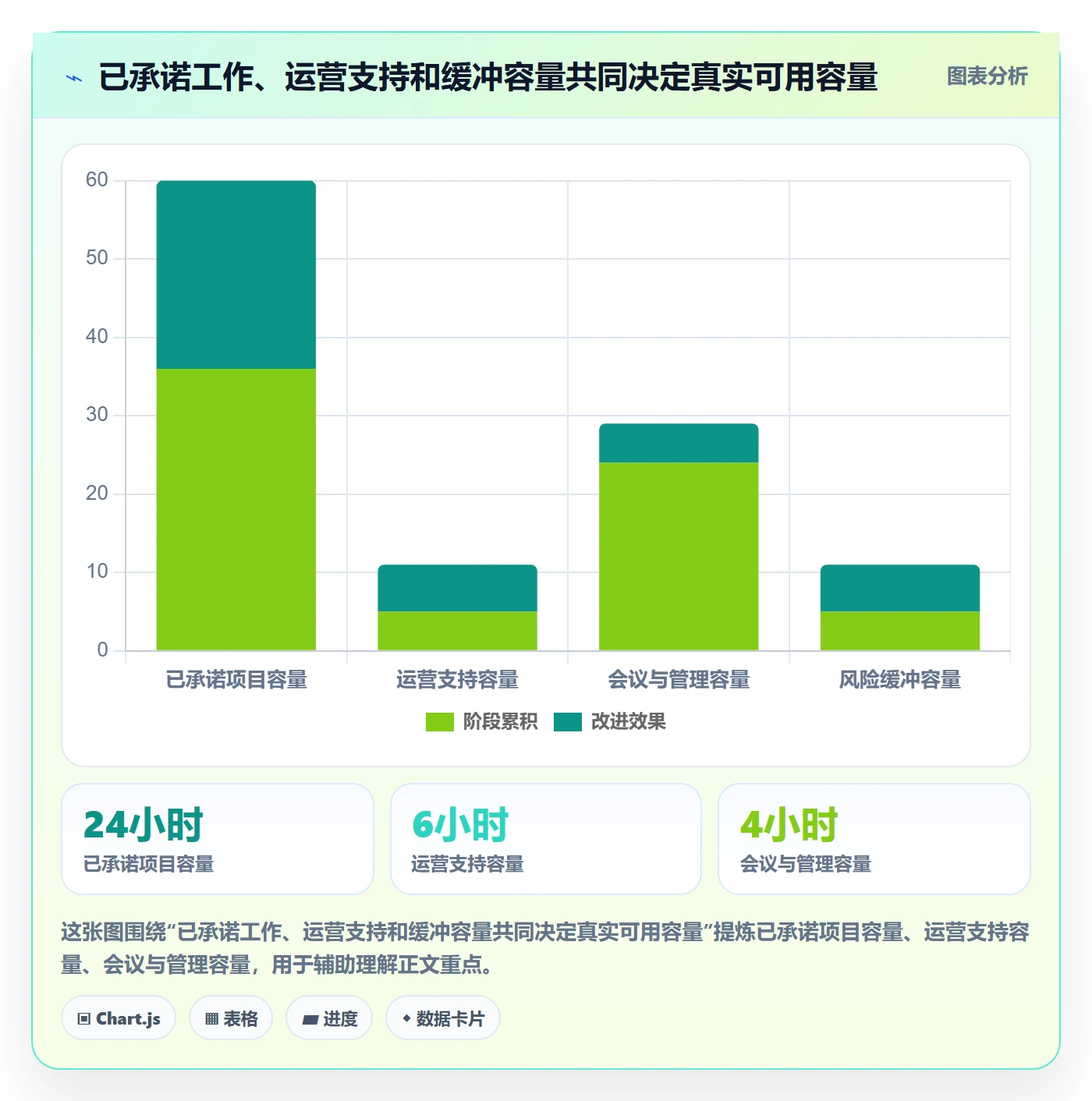The image size is (1092, 1101).
Task: Click the 图表分析 label in the header
Action: [x=987, y=76]
